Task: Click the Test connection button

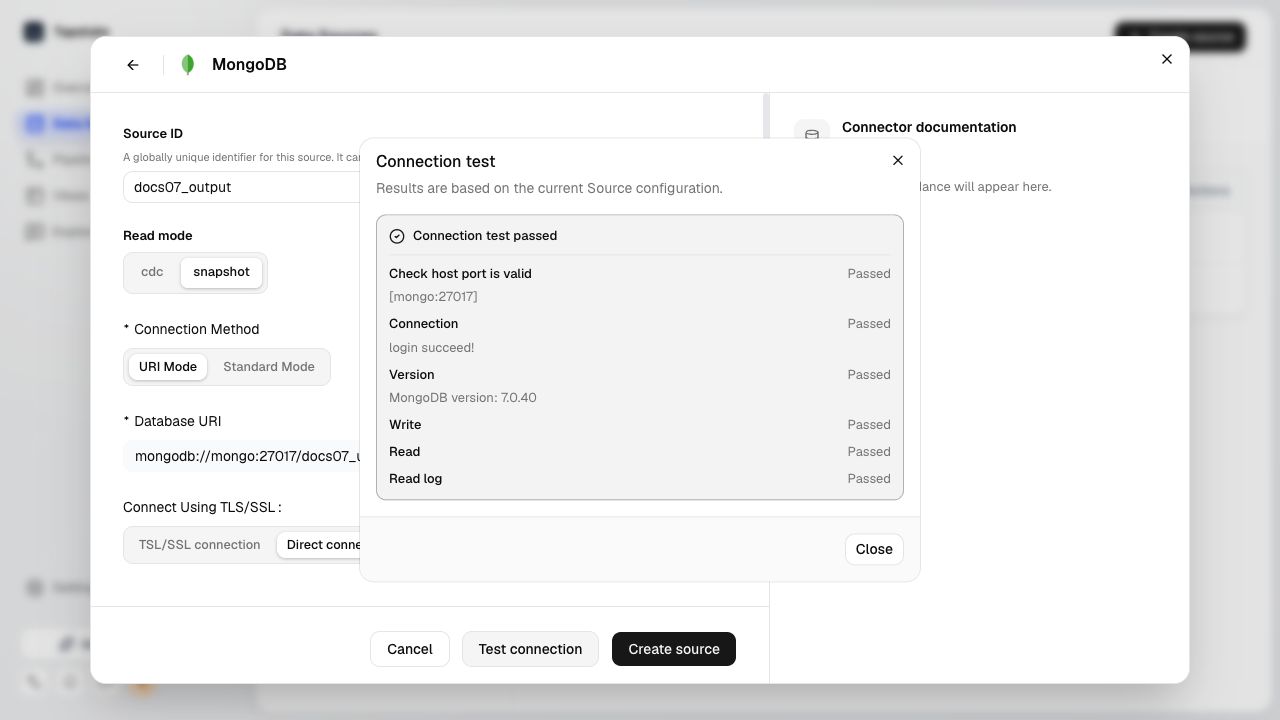Action: 530,649
